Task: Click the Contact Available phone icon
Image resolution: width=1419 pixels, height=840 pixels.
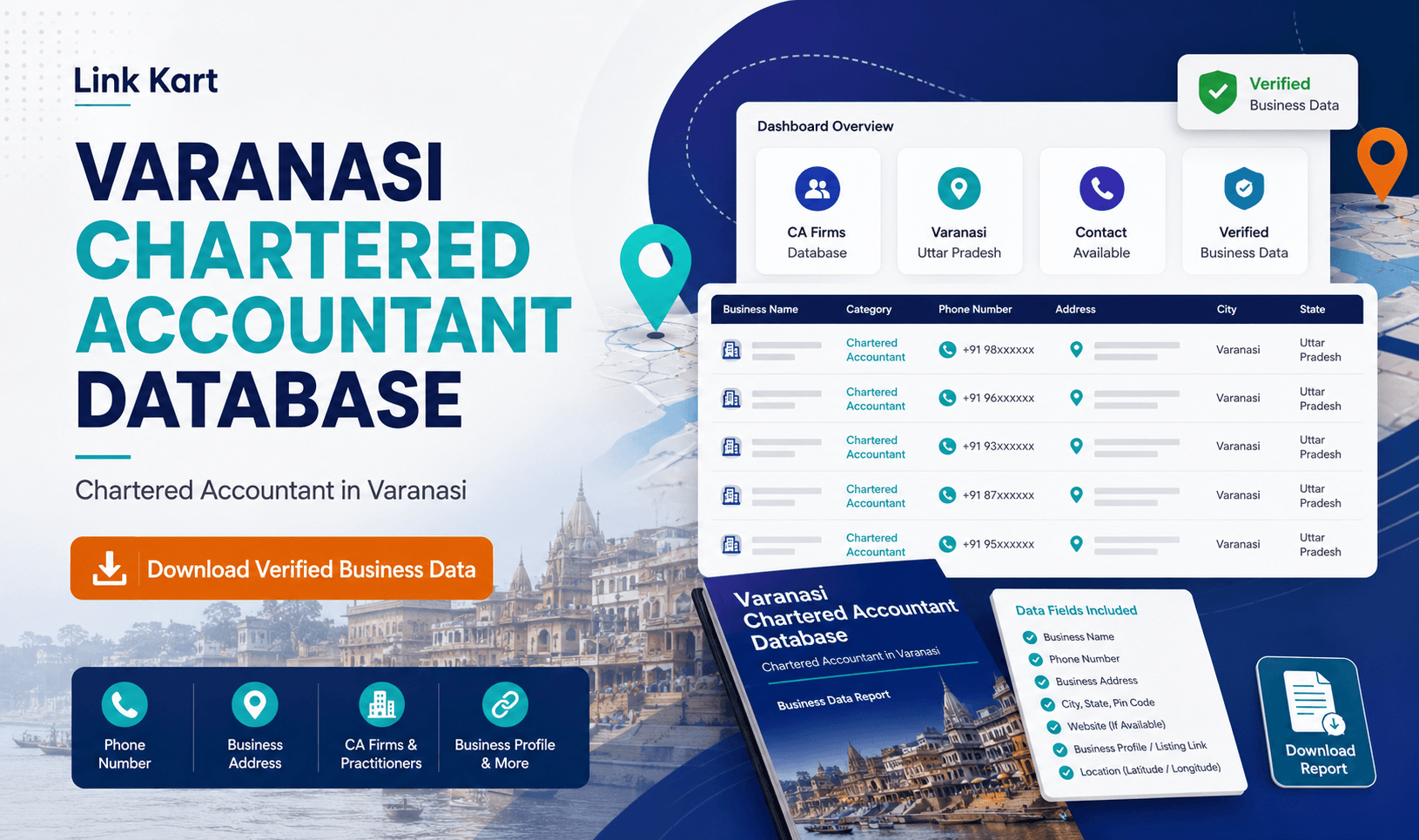Action: [x=1101, y=188]
